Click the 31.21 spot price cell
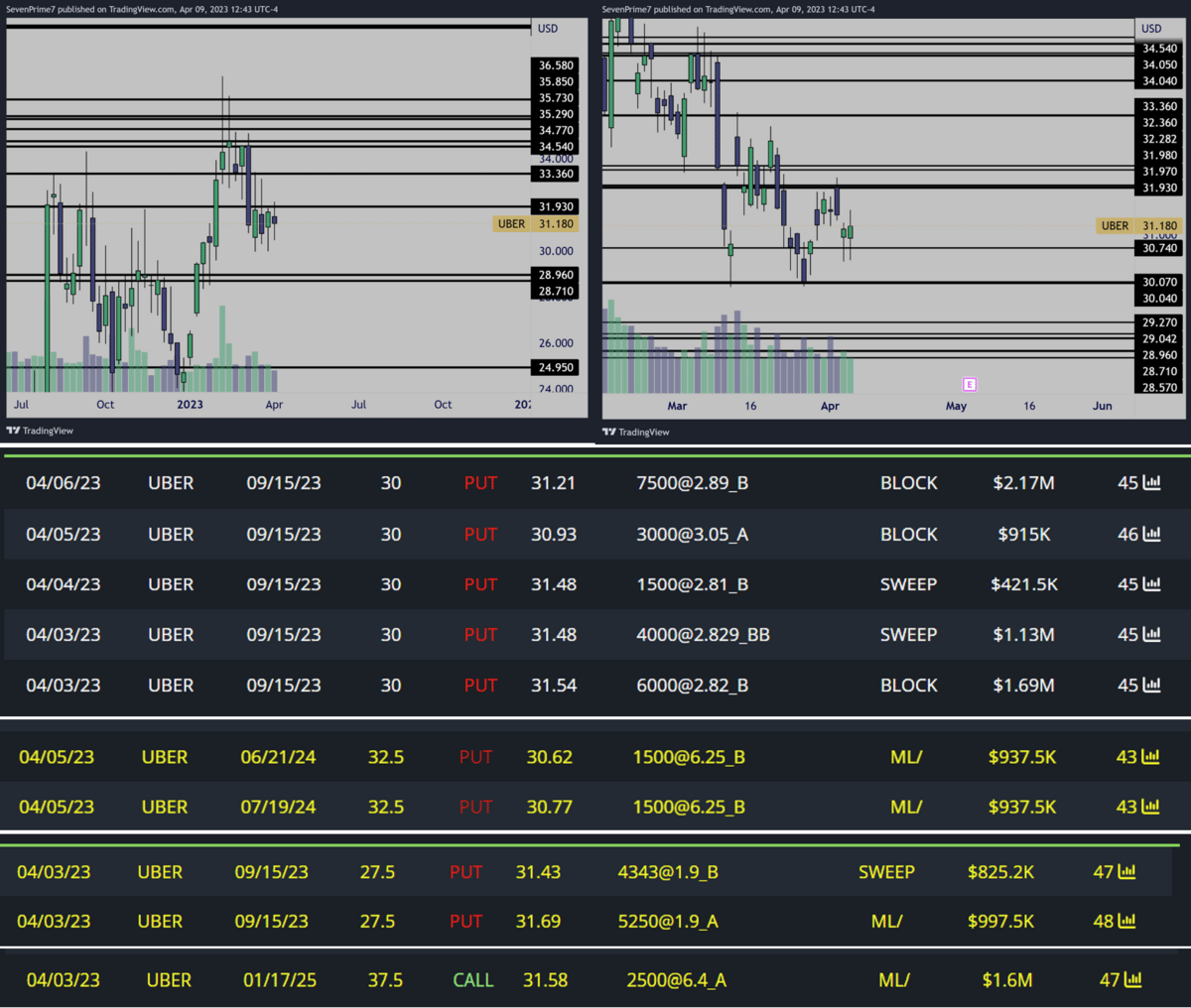The height and width of the screenshot is (1008, 1191). pos(553,483)
